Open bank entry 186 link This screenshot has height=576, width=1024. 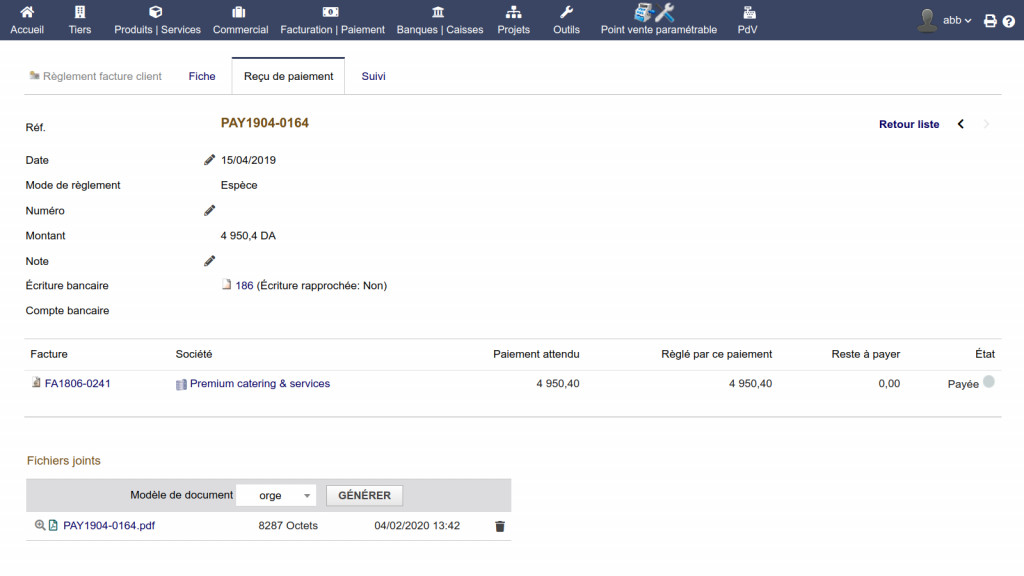[244, 285]
